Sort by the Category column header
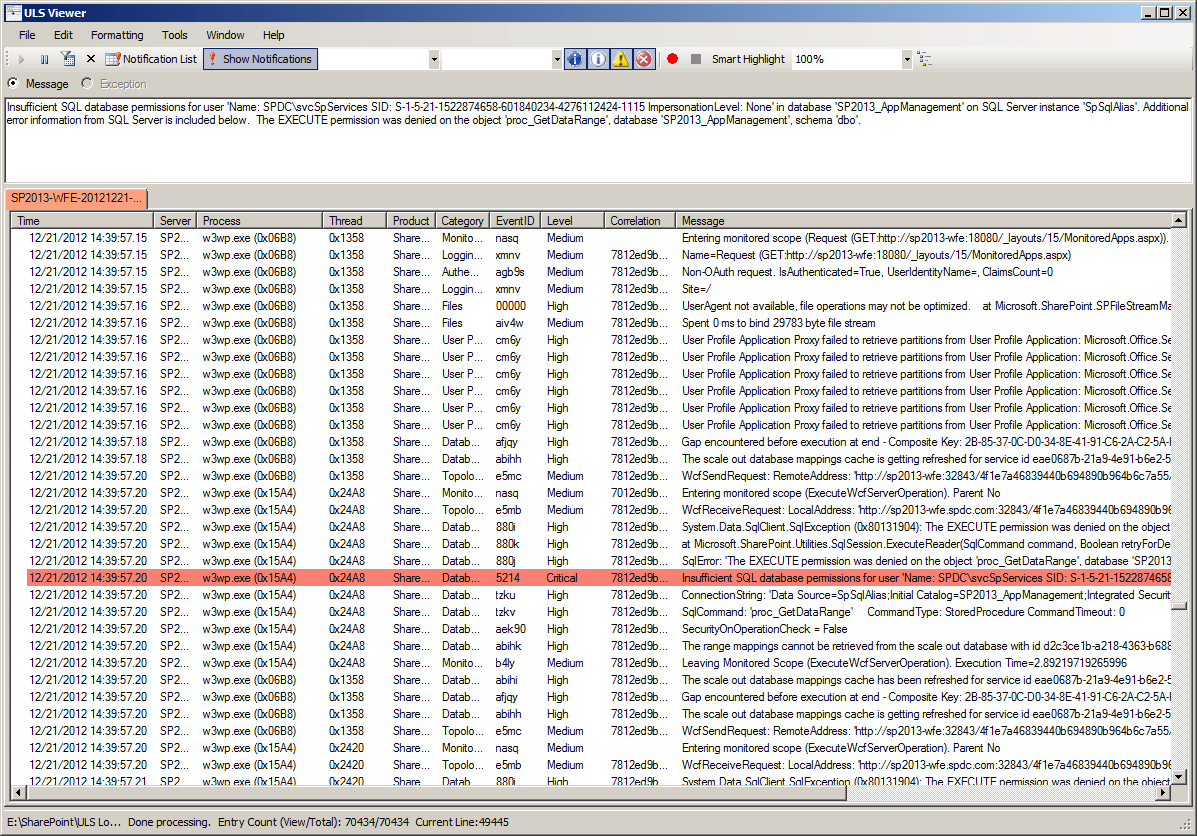1197x836 pixels. 462,221
